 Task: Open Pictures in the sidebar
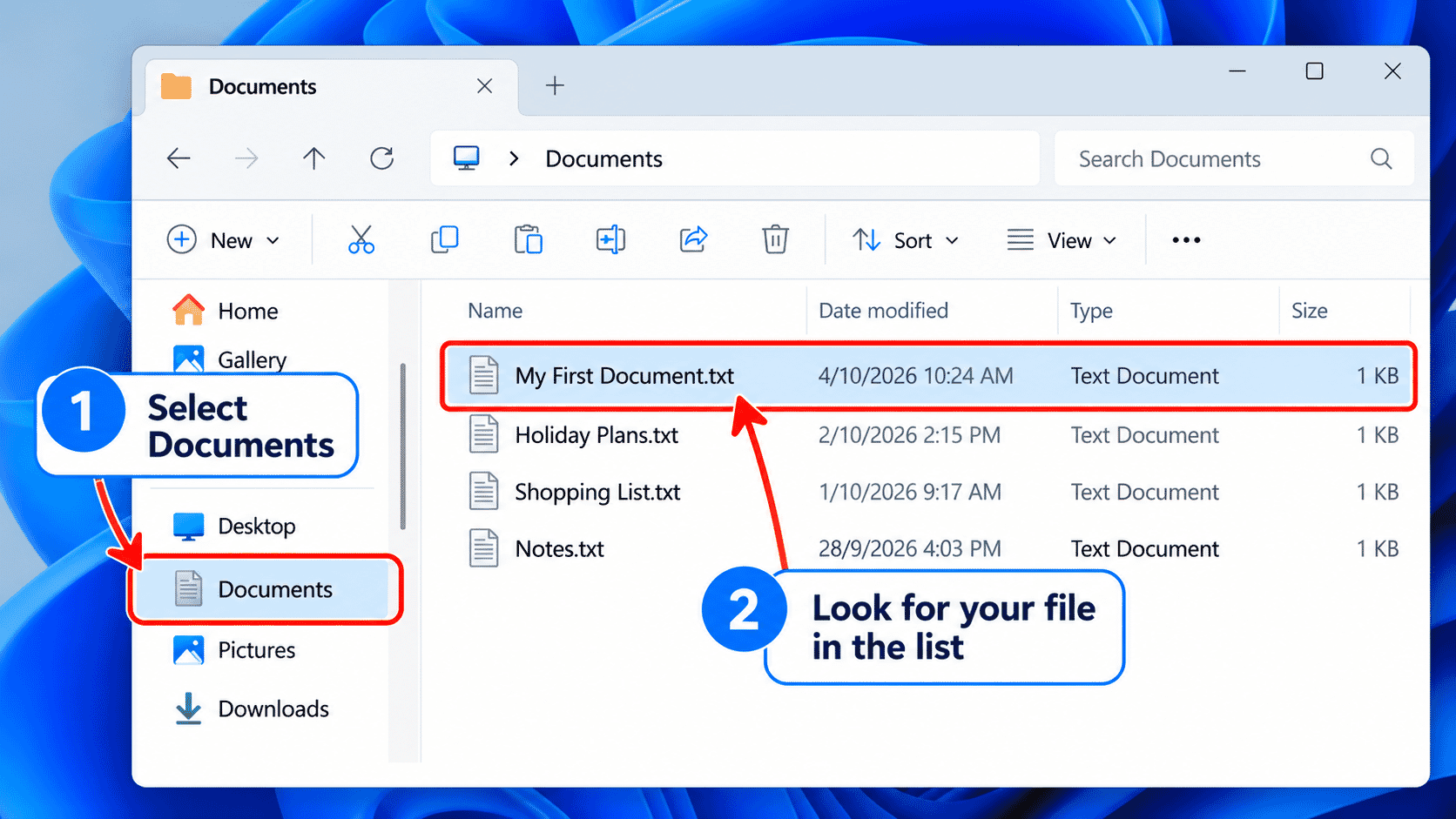click(235, 650)
